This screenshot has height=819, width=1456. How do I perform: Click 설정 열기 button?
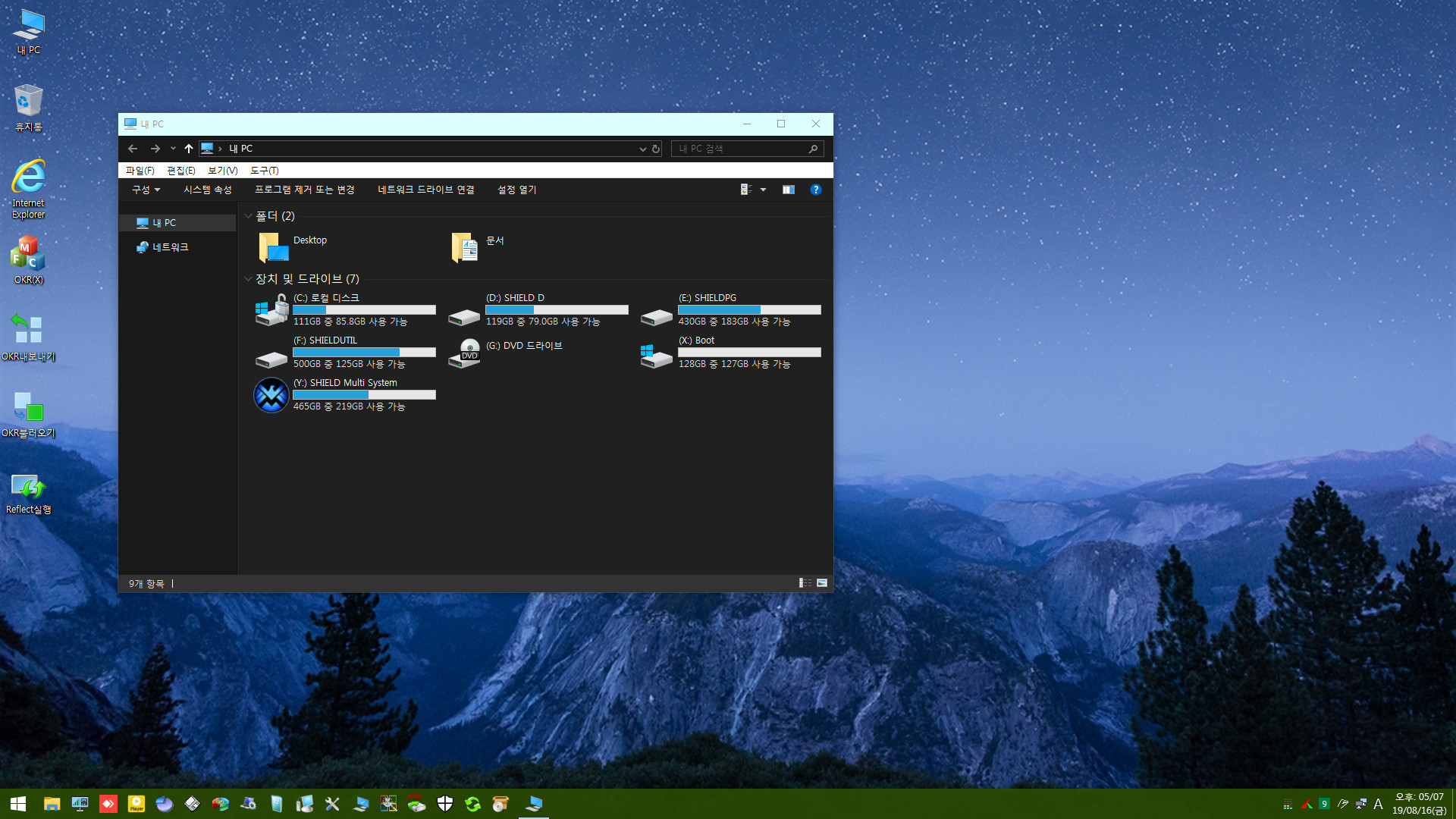[x=517, y=190]
